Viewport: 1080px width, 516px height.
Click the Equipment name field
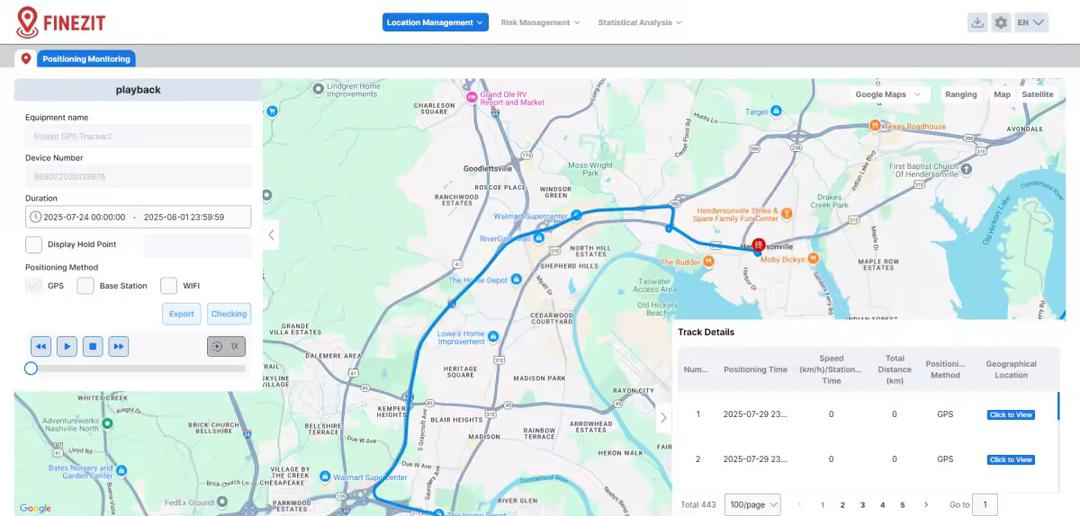tap(138, 136)
